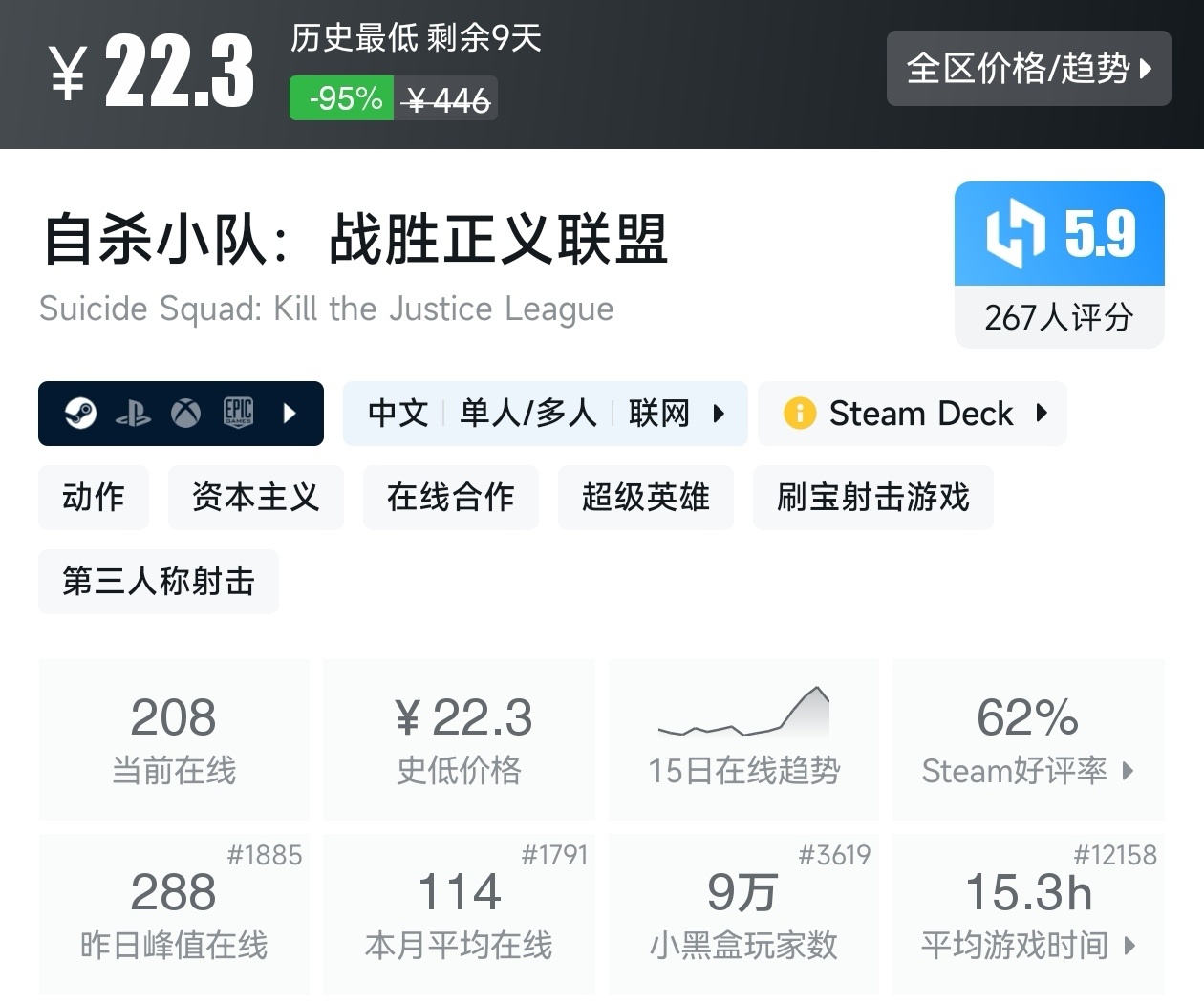
Task: Tap the subtitle Suicide Squad: Kill the Justice League
Action: click(327, 309)
